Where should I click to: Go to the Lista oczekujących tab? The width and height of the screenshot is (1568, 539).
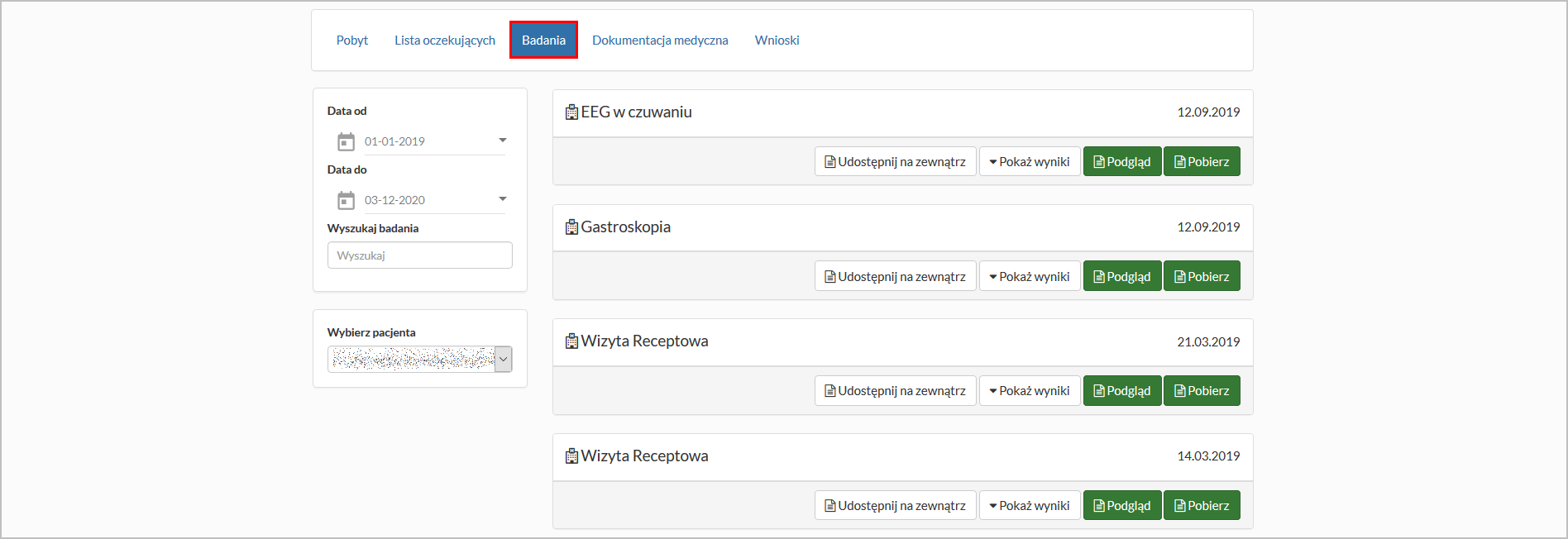[445, 41]
